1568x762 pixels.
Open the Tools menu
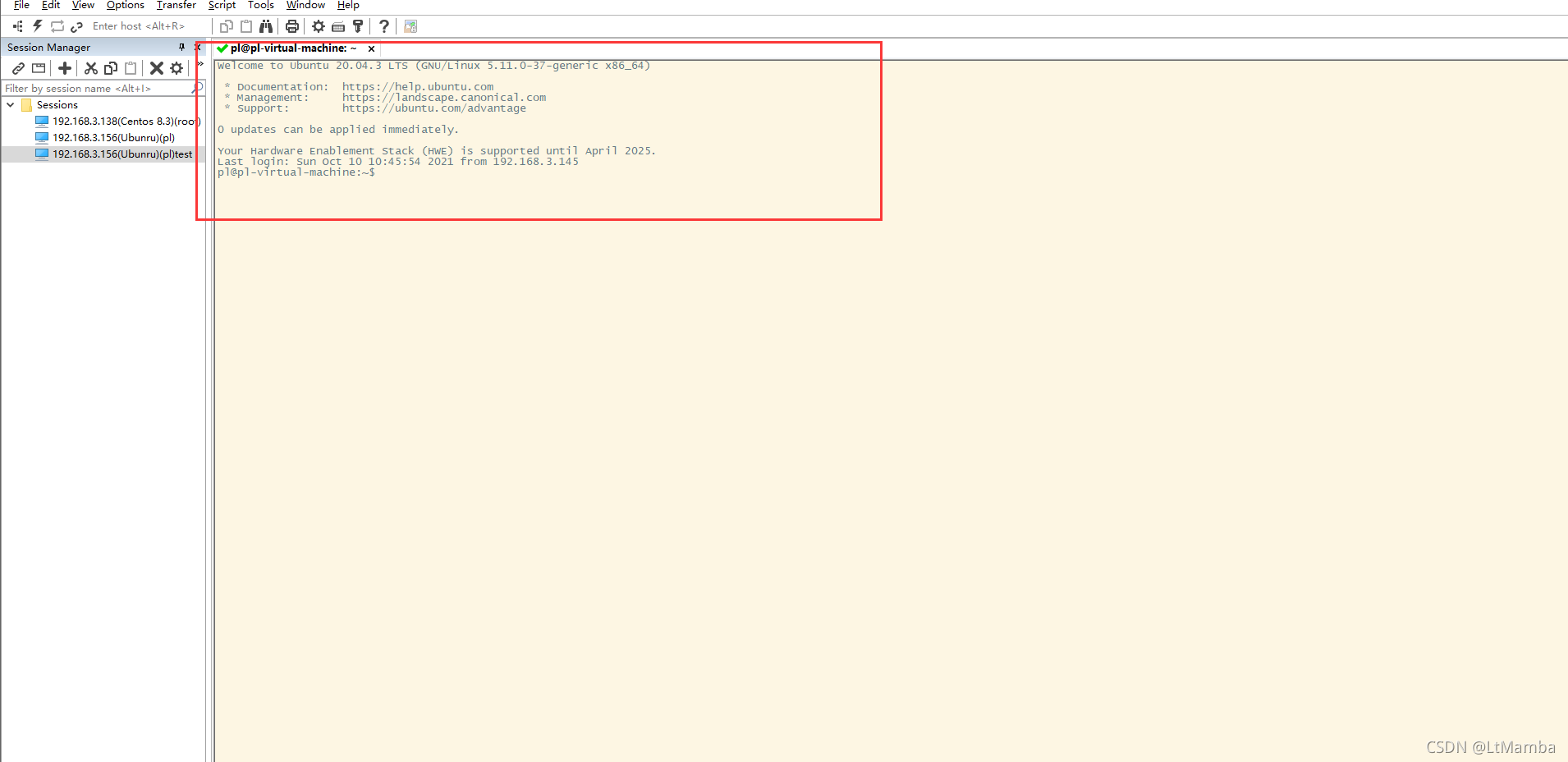[261, 6]
